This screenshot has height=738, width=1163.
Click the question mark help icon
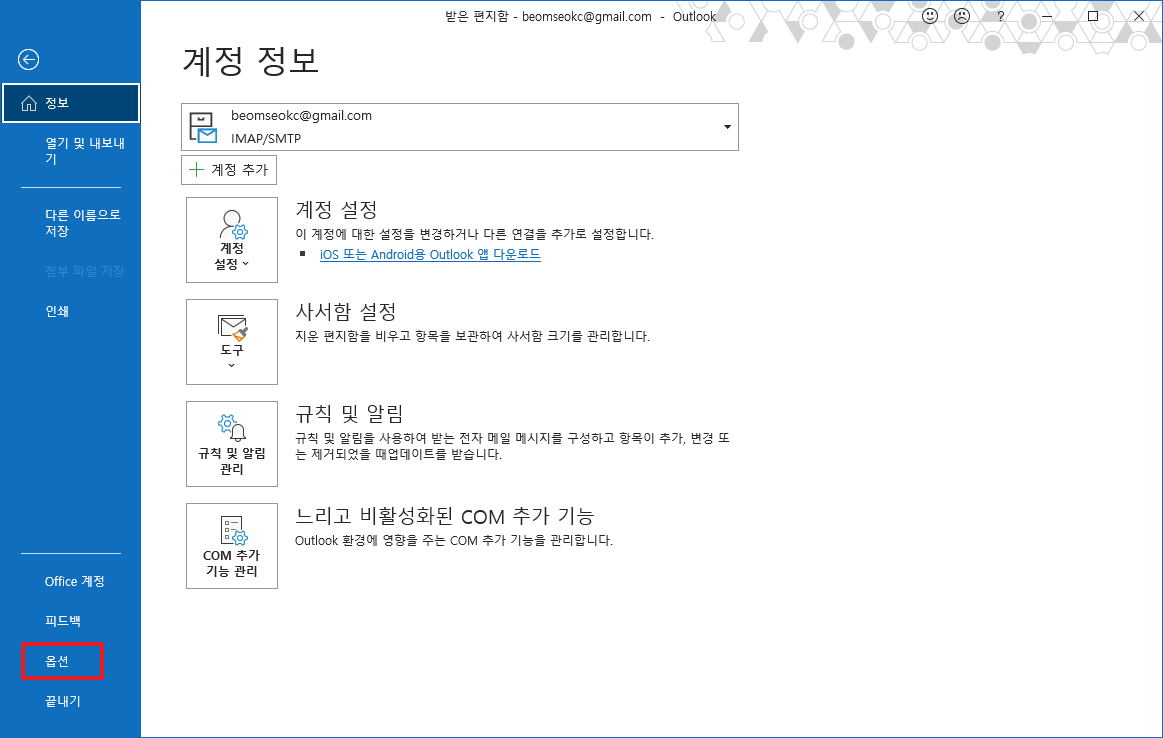(1001, 16)
